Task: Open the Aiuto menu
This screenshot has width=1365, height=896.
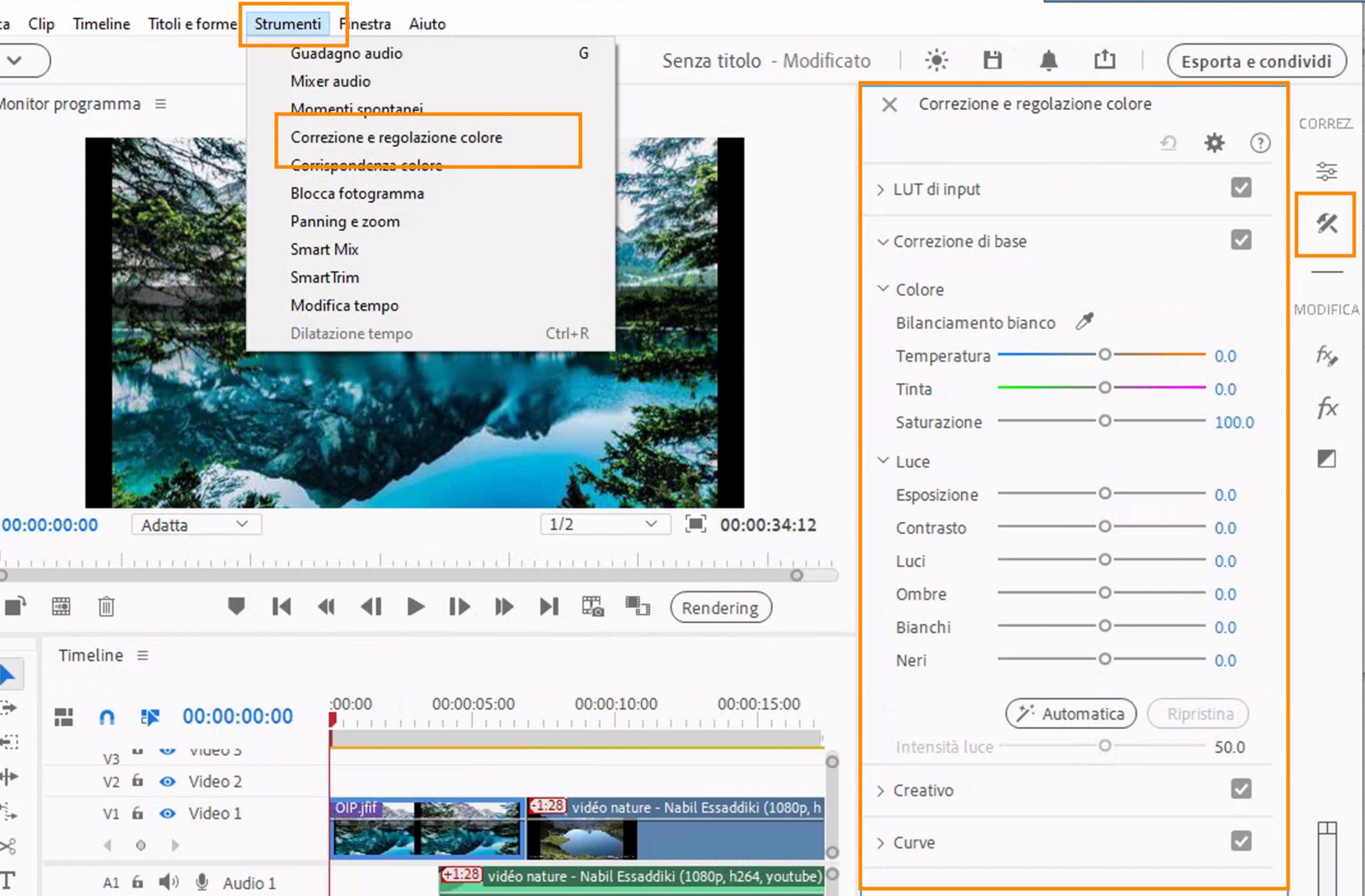Action: point(427,24)
